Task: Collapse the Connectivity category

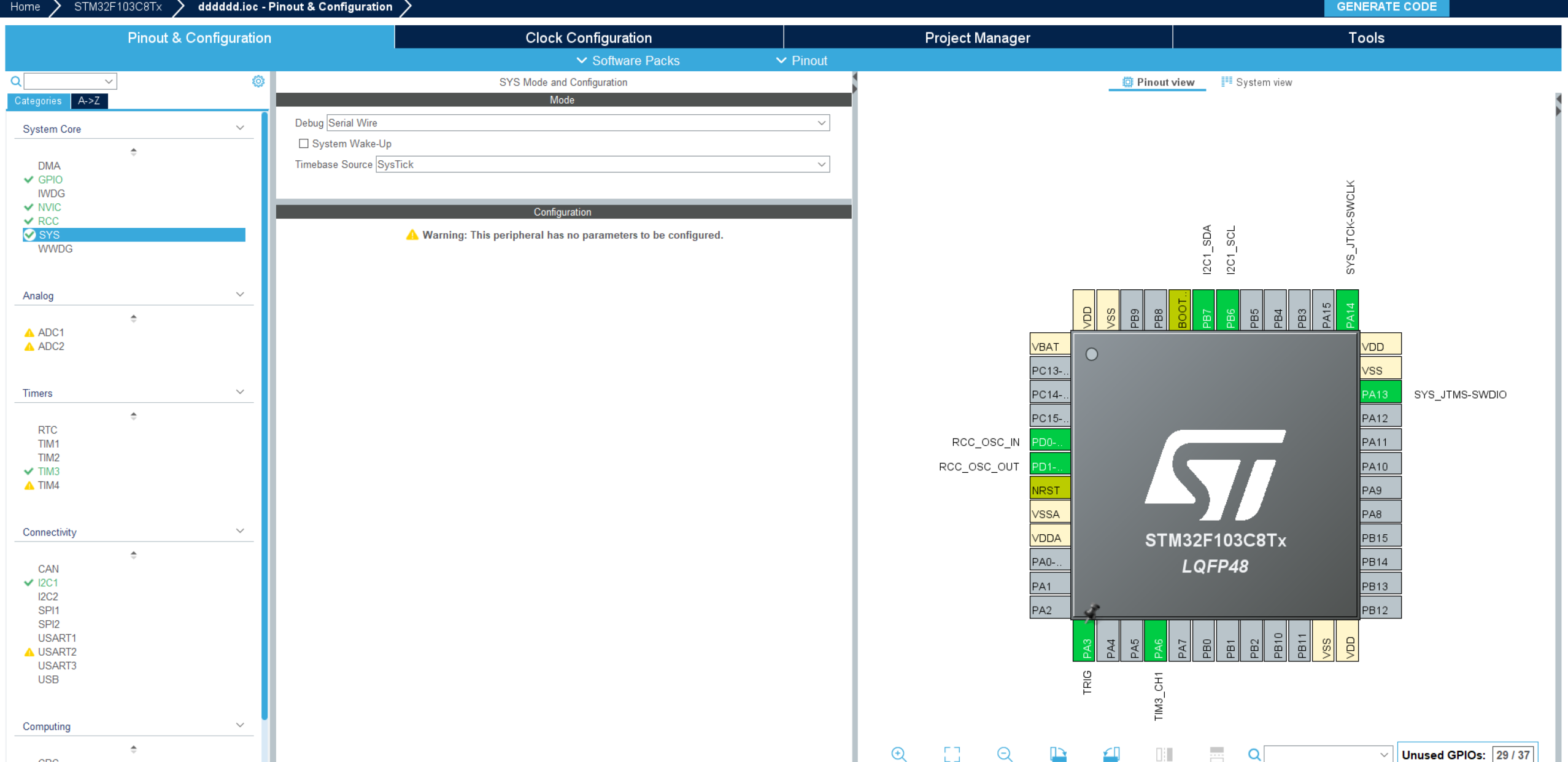Action: (240, 531)
